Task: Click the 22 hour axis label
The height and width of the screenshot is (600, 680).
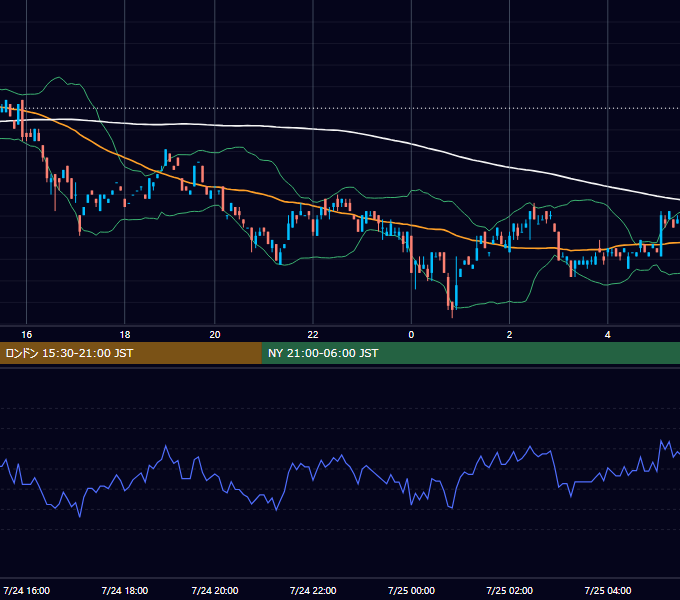Action: click(x=313, y=335)
